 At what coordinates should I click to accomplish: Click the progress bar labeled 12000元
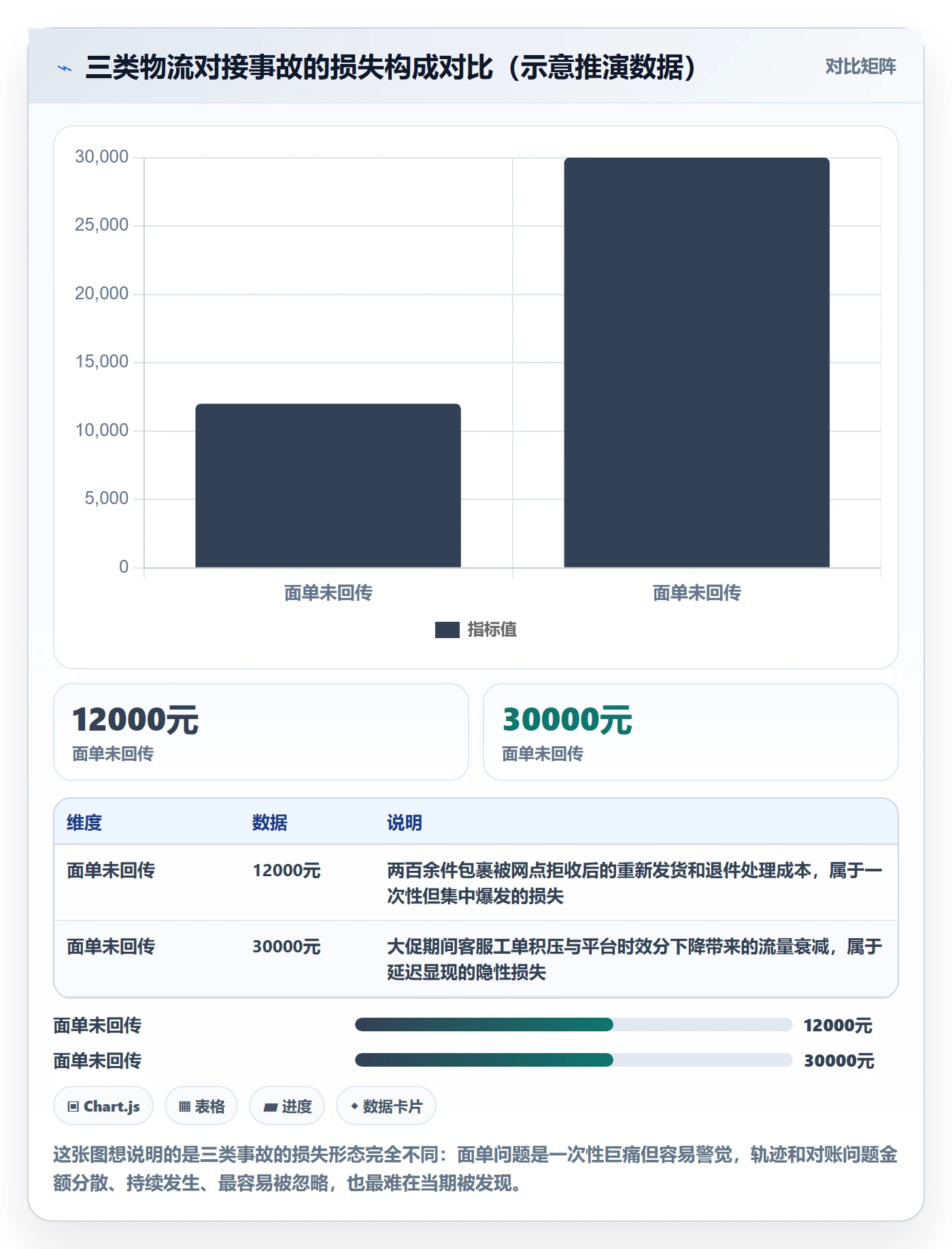[x=573, y=1025]
